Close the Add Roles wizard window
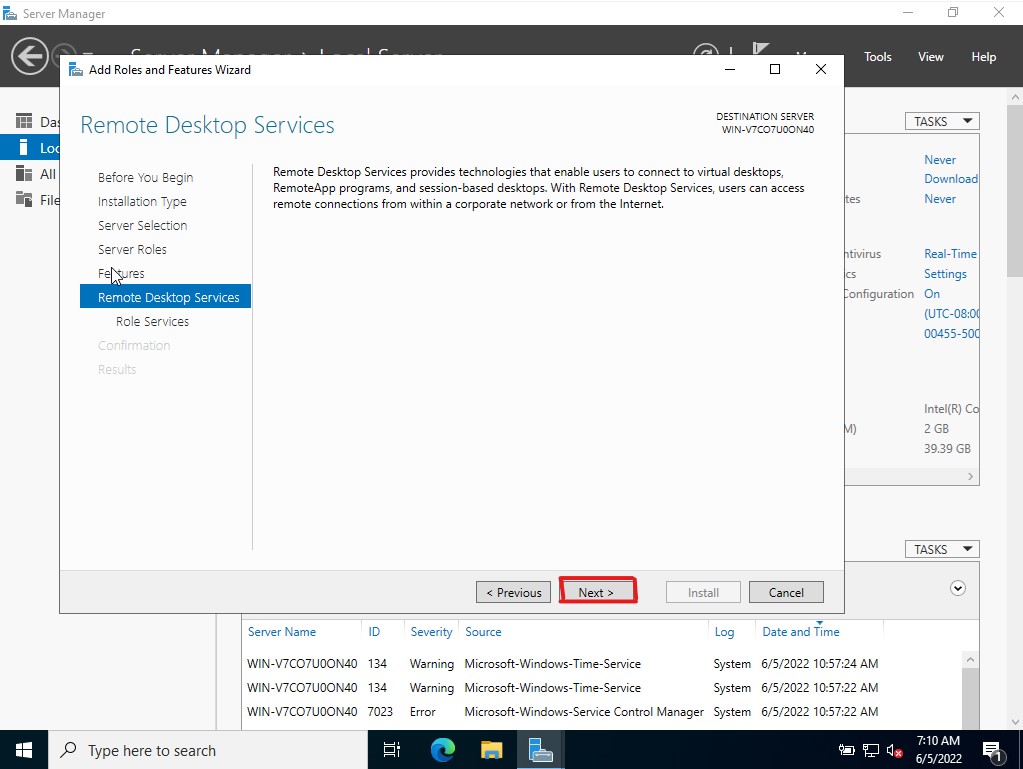This screenshot has height=769, width=1023. point(821,69)
